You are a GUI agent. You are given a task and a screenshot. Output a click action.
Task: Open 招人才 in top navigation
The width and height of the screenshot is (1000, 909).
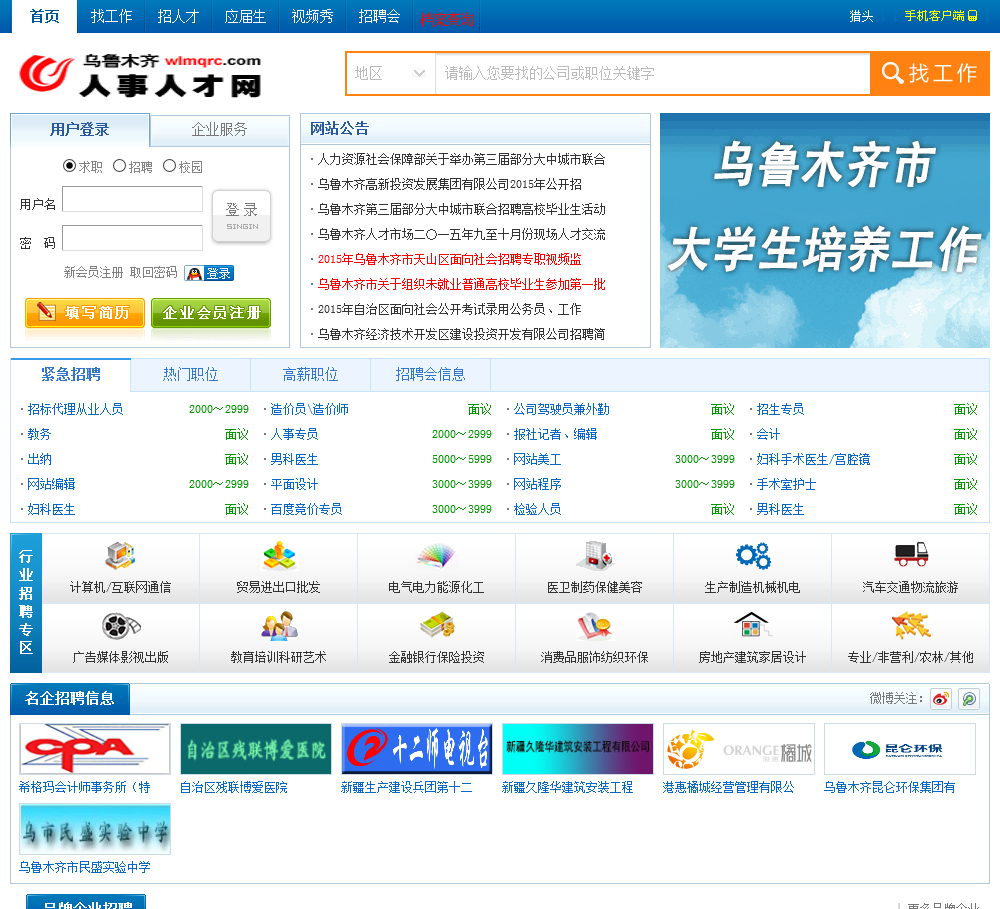[178, 16]
